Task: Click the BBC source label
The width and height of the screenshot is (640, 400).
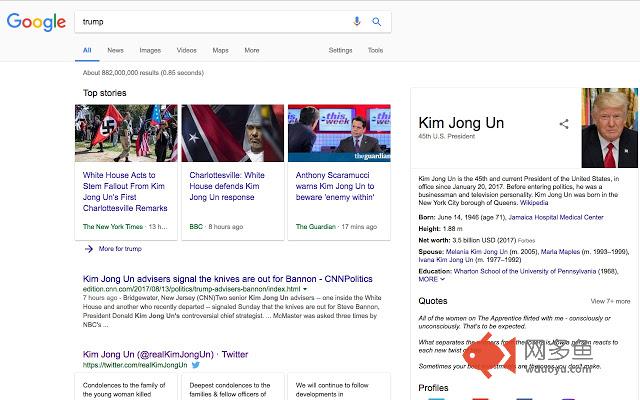Action: (x=196, y=227)
